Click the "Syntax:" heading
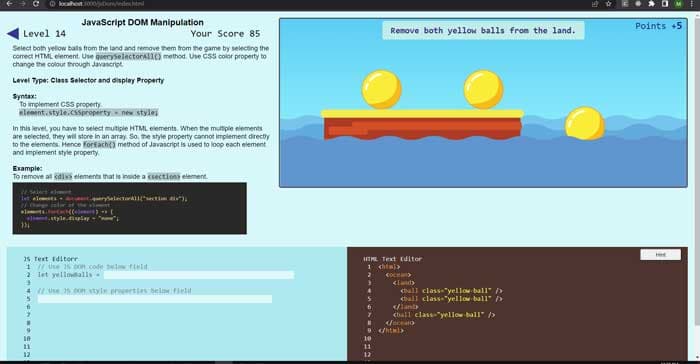Screen dimensions: 700x364 click(x=25, y=96)
